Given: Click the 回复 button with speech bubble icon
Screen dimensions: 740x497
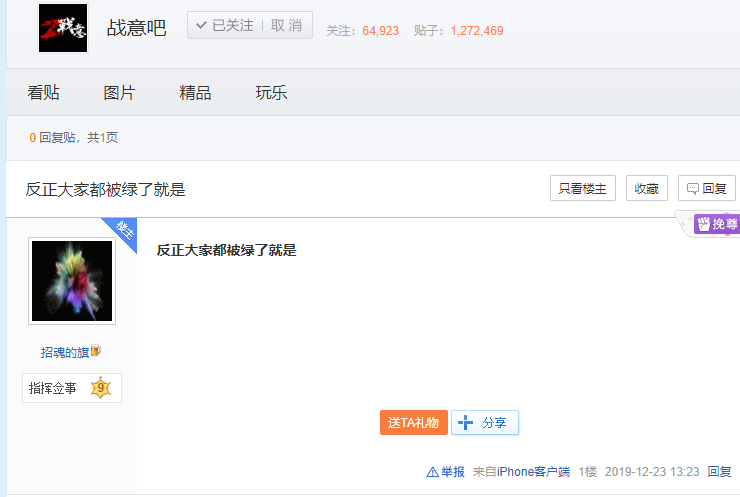Looking at the screenshot, I should tap(706, 188).
